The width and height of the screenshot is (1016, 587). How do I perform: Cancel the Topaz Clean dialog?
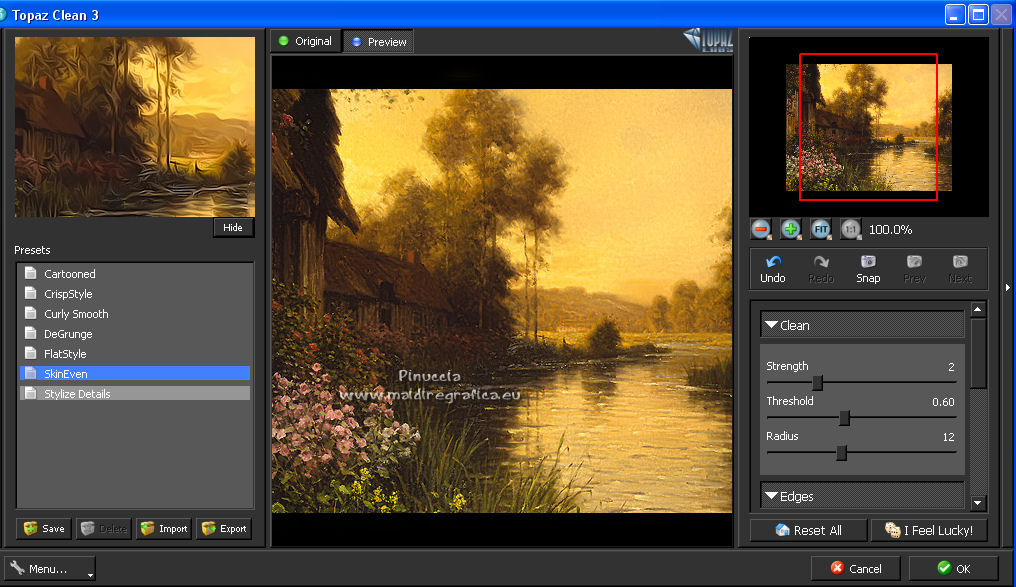point(856,568)
